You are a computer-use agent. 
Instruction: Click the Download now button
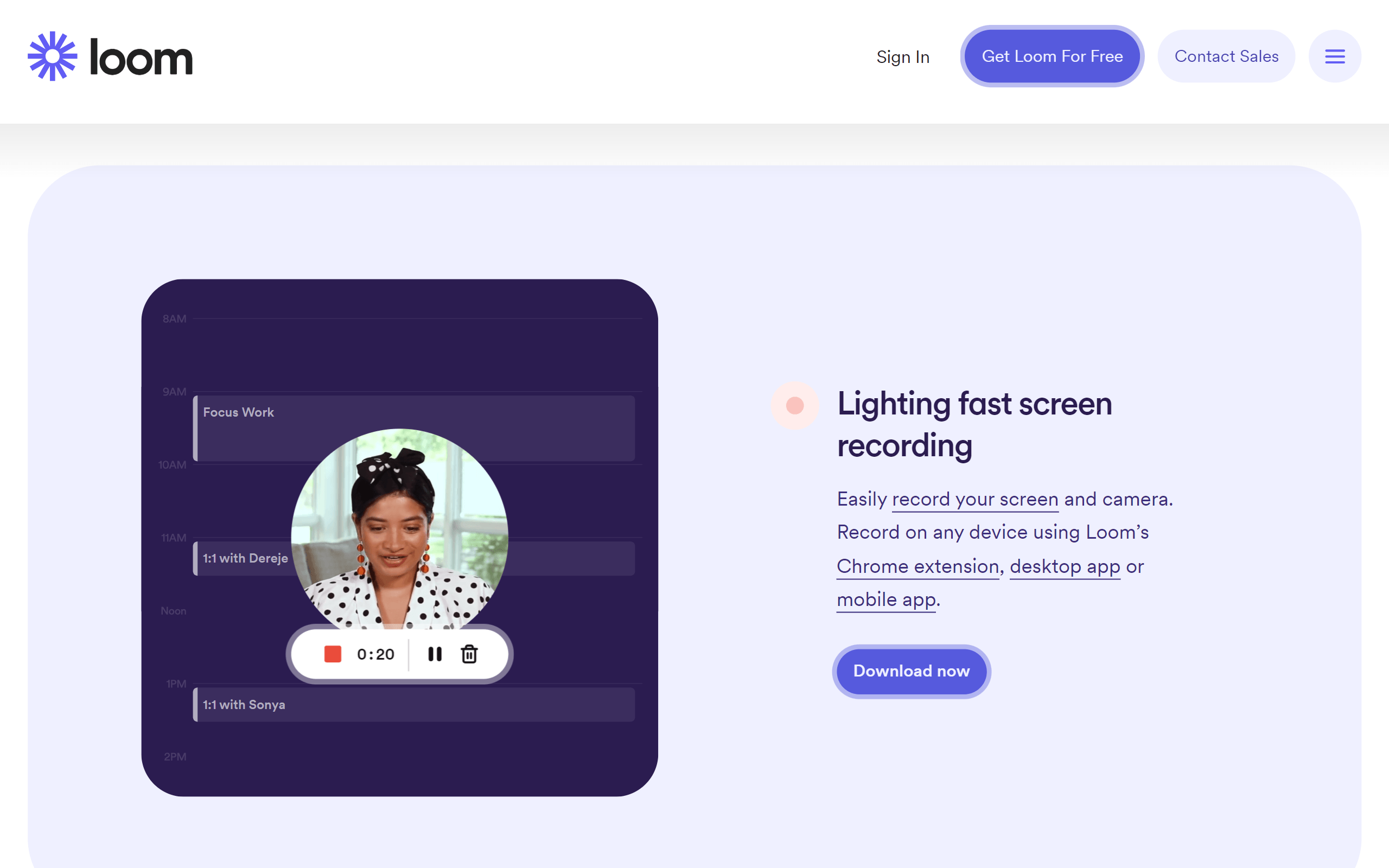[x=912, y=671]
